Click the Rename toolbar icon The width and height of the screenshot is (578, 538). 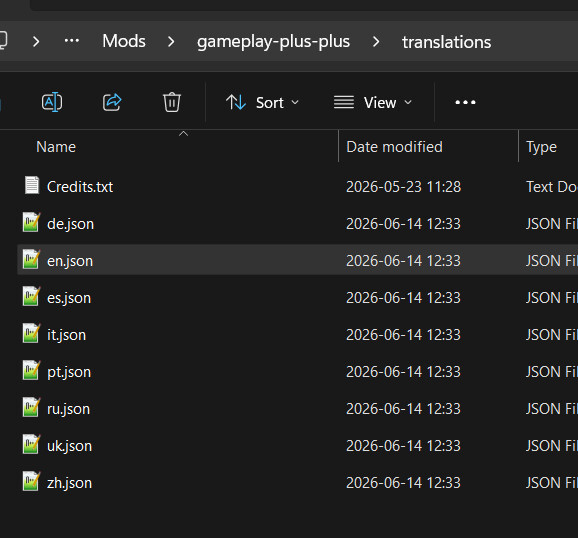click(52, 102)
